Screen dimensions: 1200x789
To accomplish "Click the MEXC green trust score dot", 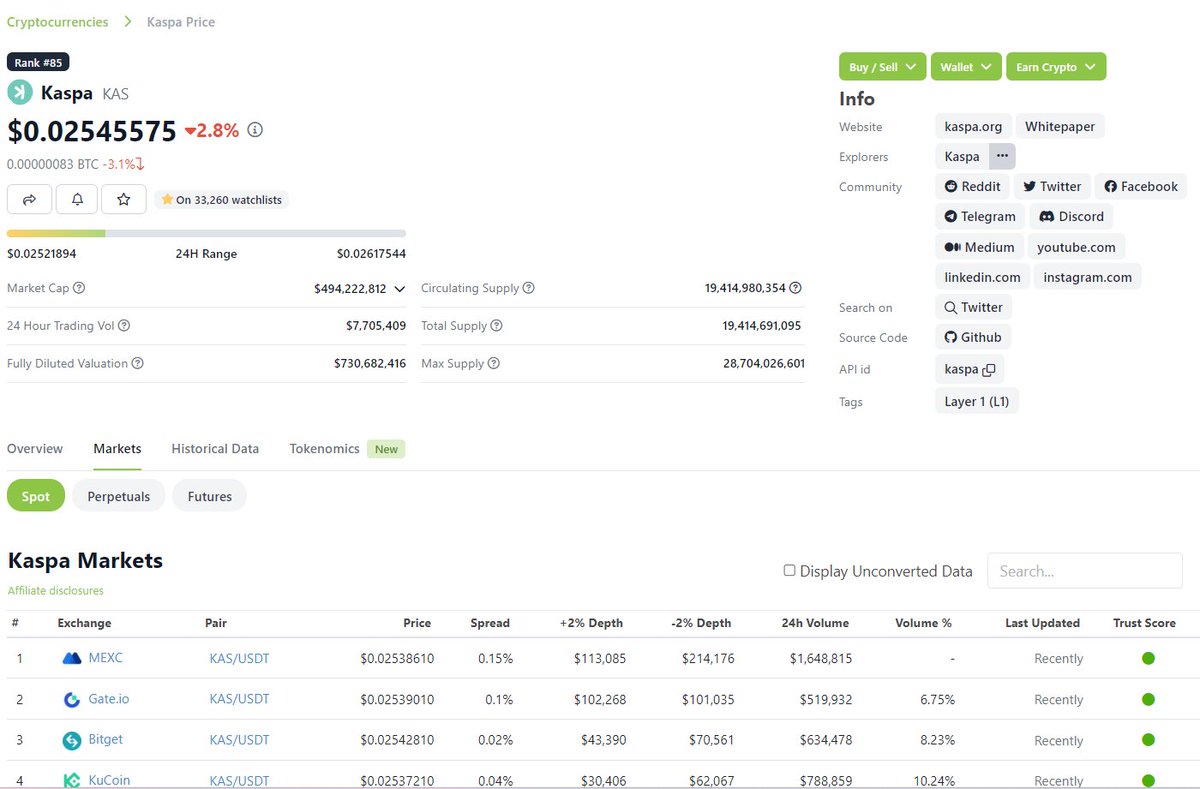I will (x=1148, y=658).
